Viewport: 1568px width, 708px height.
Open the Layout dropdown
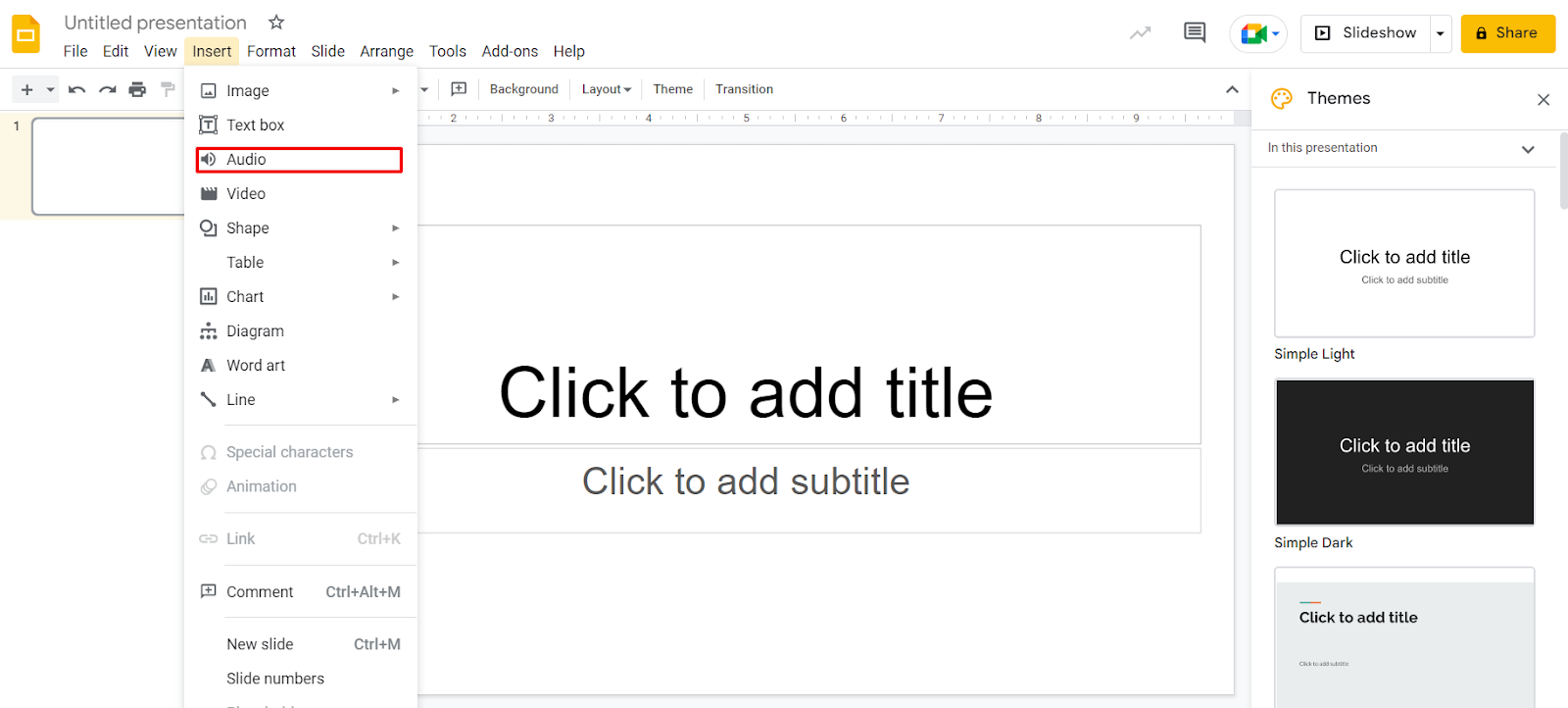tap(606, 89)
